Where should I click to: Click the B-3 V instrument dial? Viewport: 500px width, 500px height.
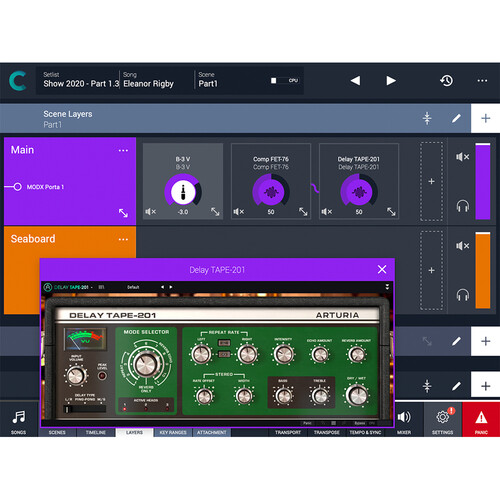coord(183,191)
